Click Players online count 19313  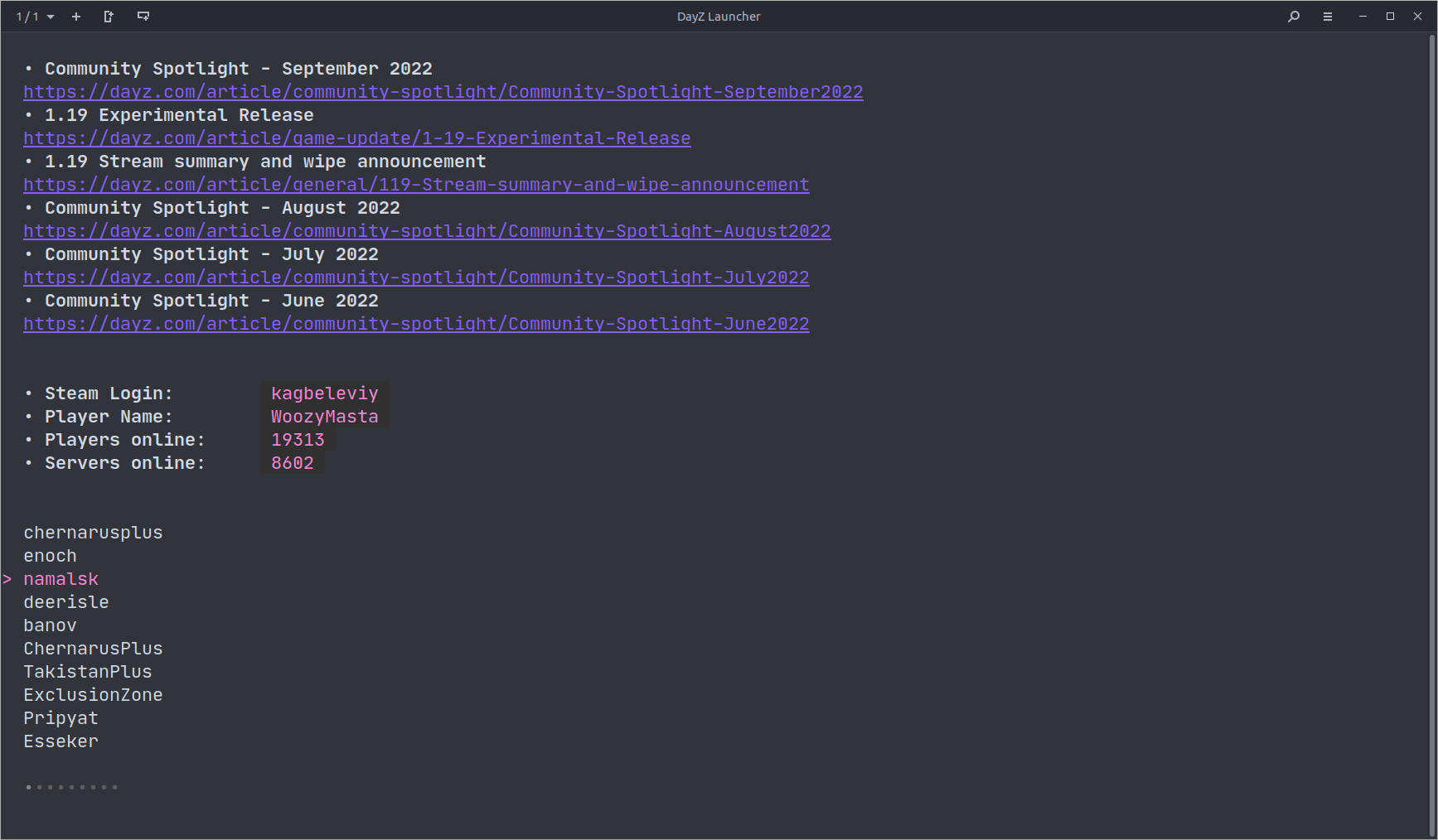(298, 440)
